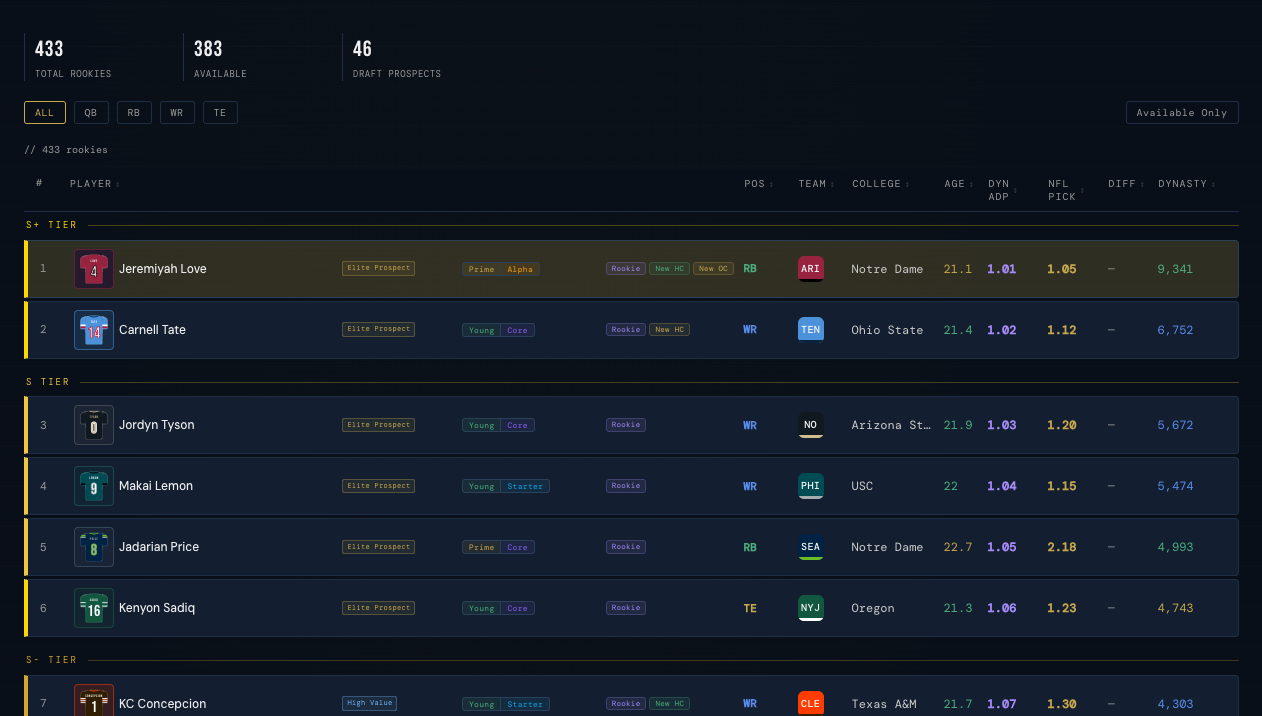Select Jadarian Price's jersey icon
The width and height of the screenshot is (1262, 716).
click(x=94, y=547)
